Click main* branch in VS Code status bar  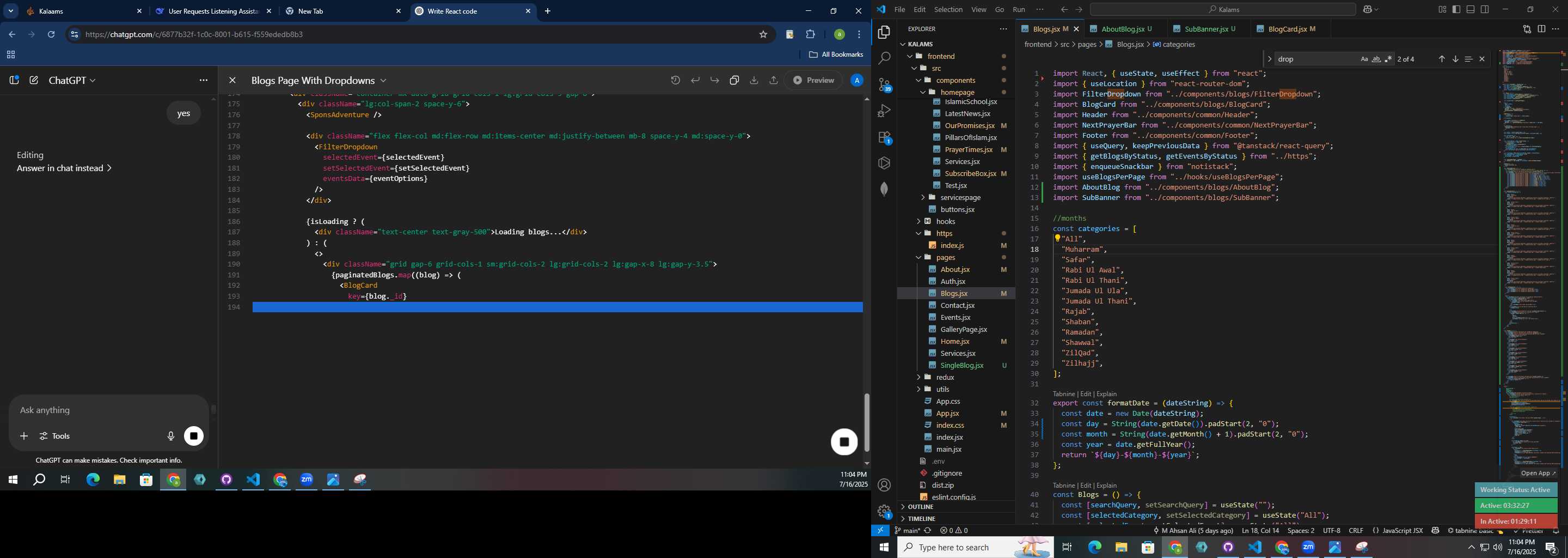click(907, 531)
